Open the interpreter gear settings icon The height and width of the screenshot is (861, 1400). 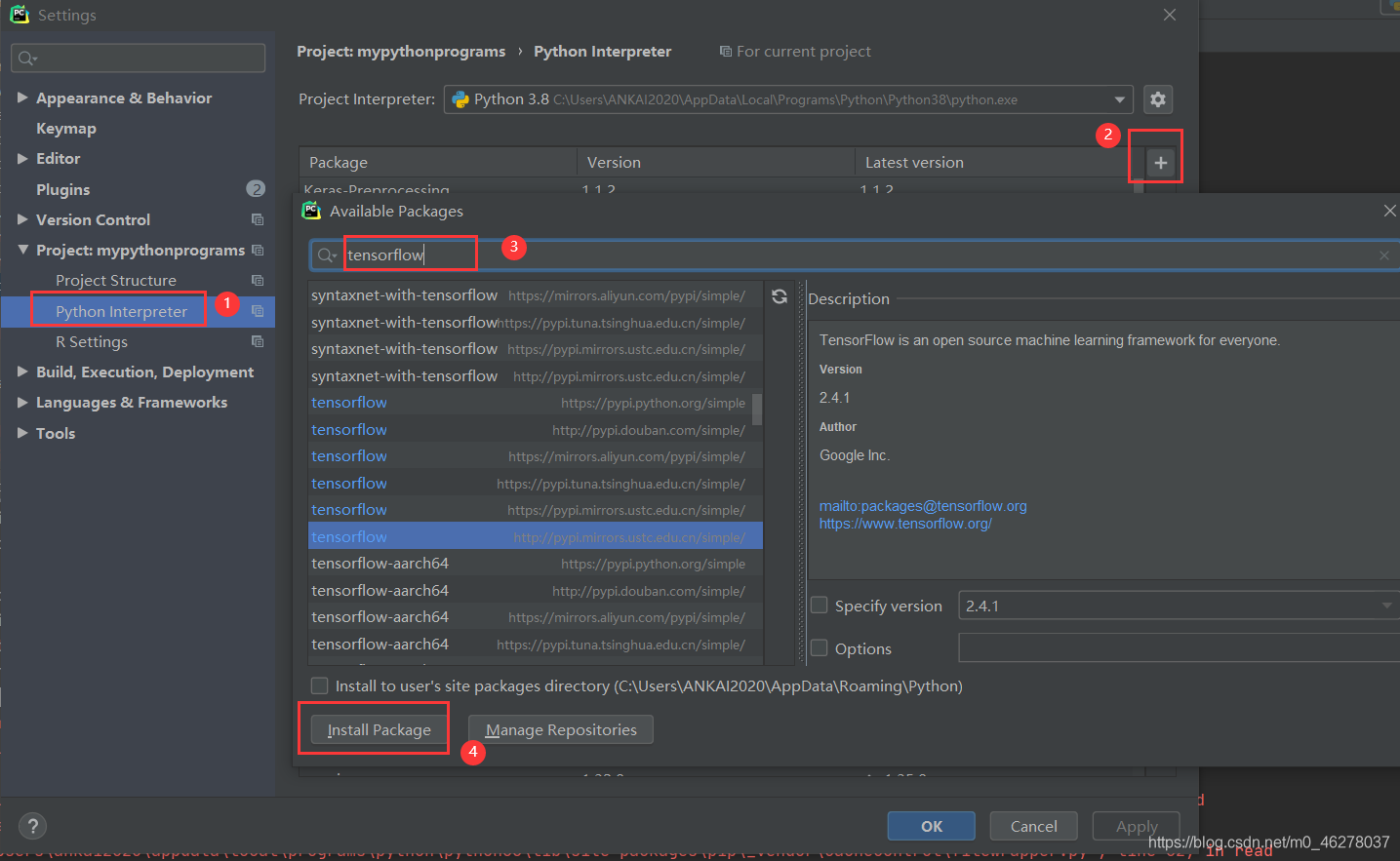pyautogui.click(x=1158, y=99)
